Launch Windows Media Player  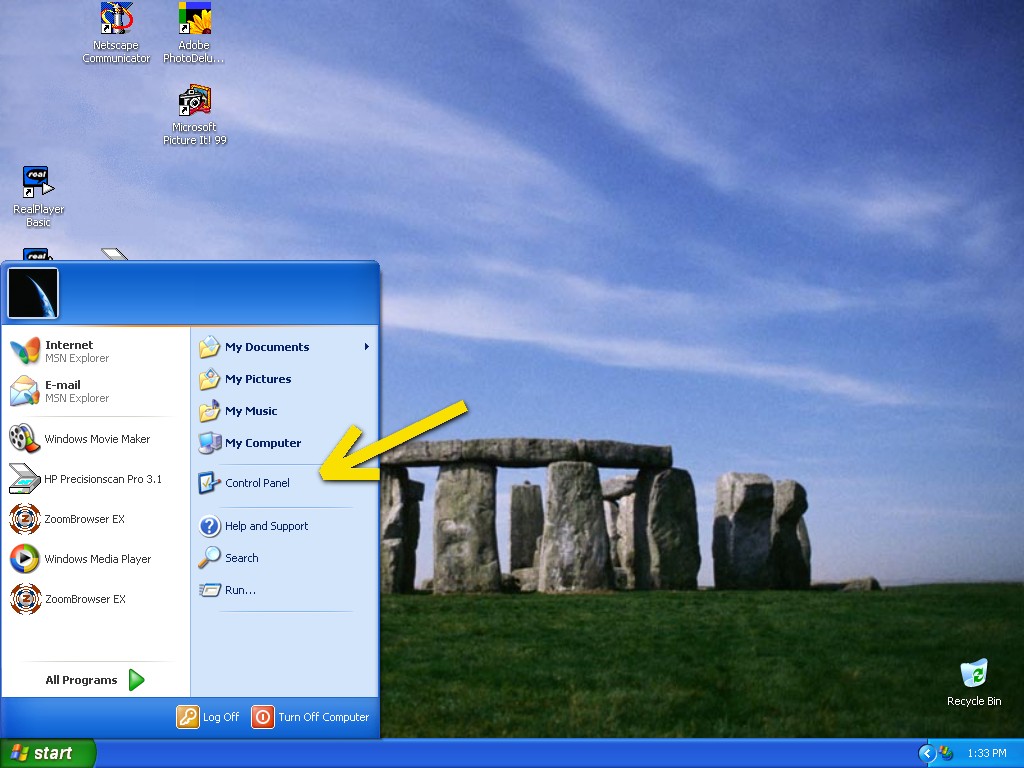[x=97, y=559]
